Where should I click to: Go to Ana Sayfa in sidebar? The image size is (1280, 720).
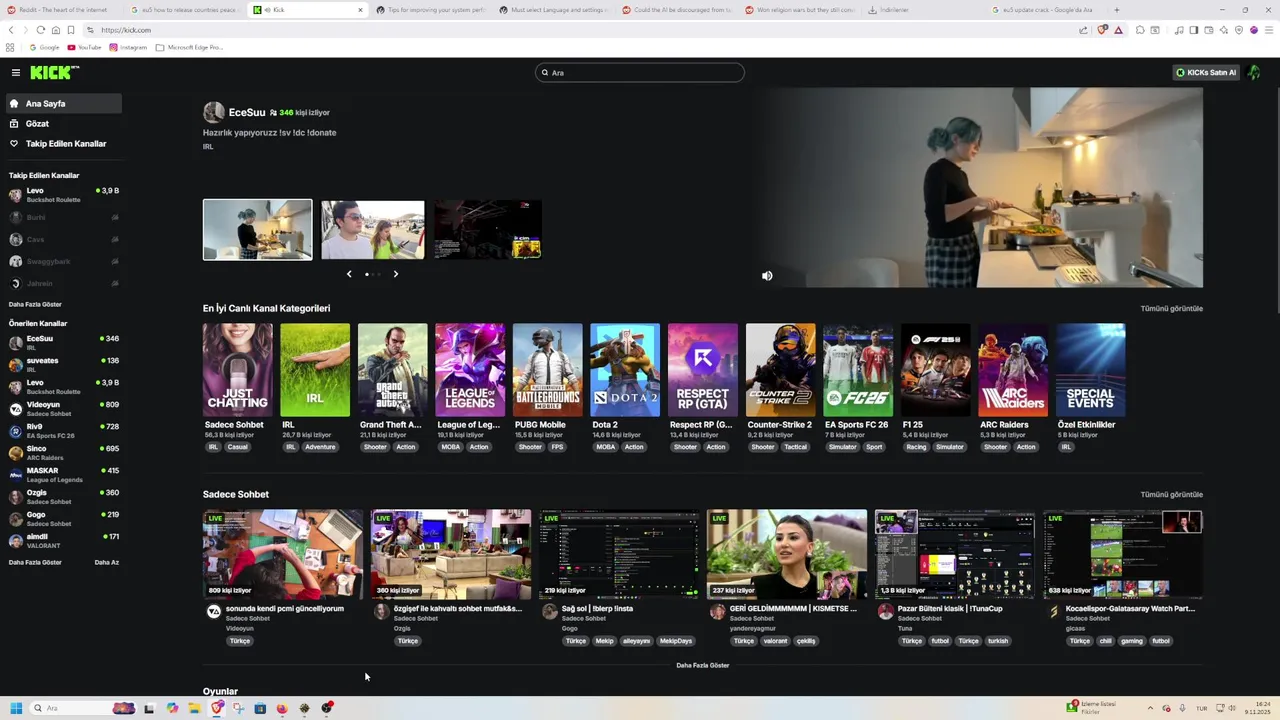62,103
